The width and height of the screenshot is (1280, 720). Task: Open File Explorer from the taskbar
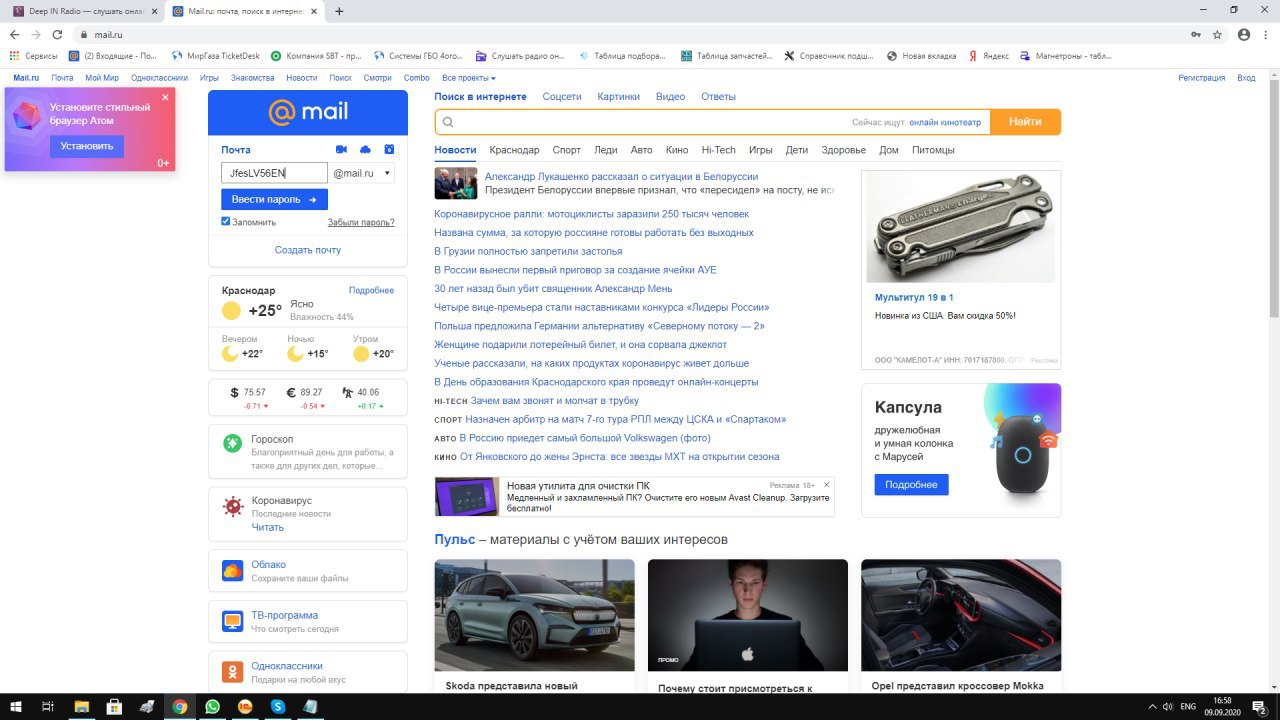pyautogui.click(x=81, y=706)
